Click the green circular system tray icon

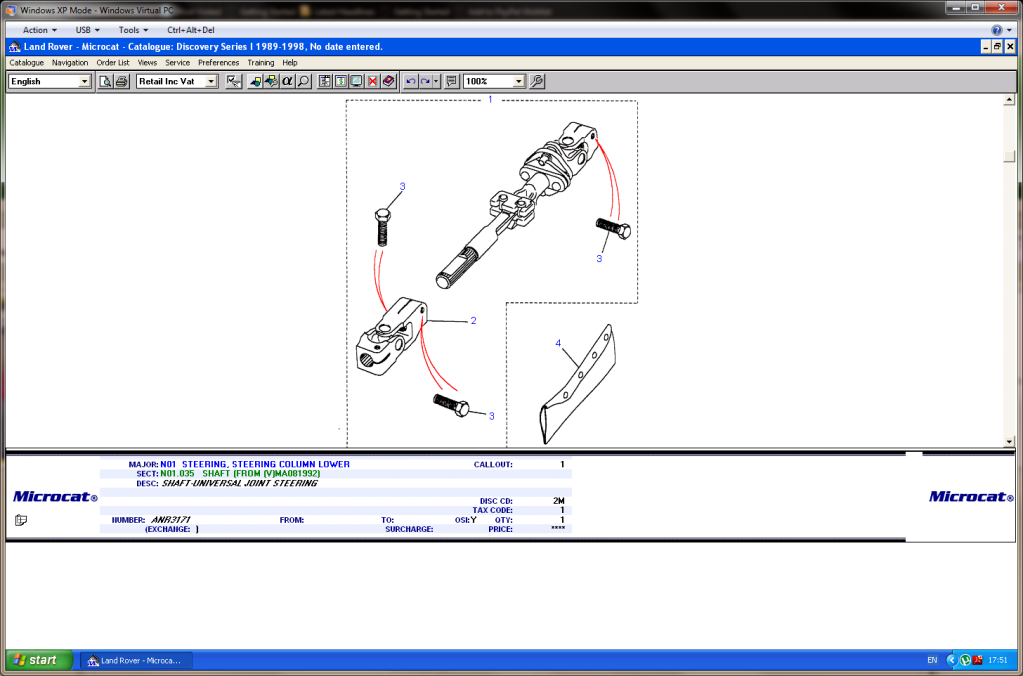[x=965, y=660]
